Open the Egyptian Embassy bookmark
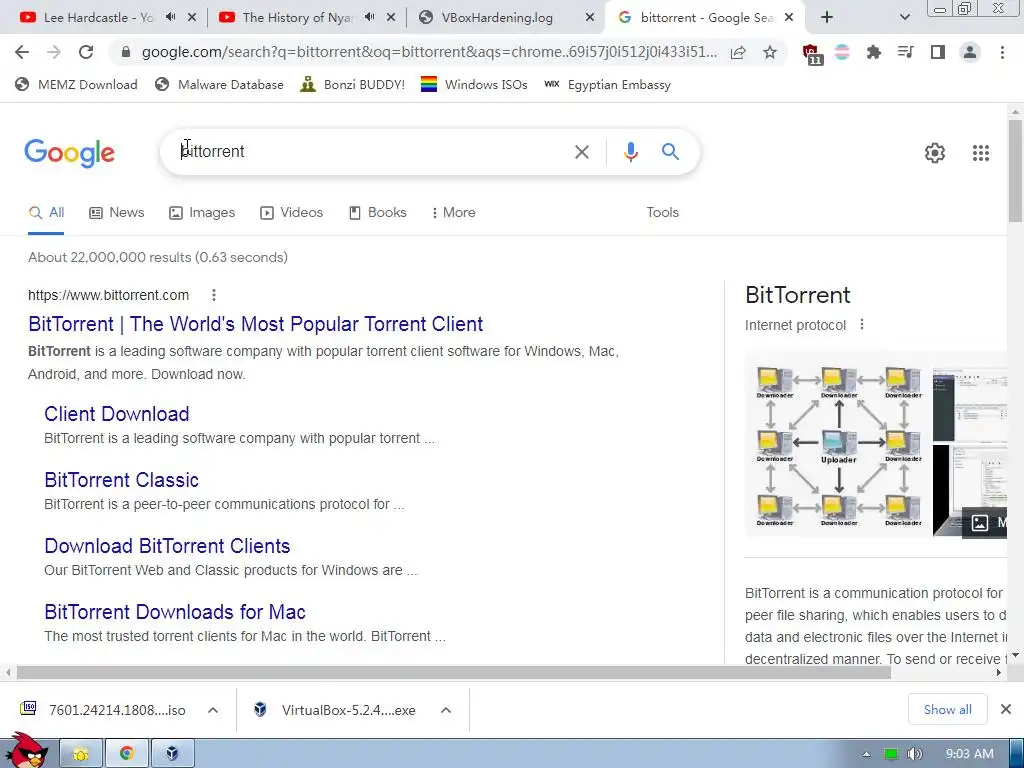 [x=607, y=84]
